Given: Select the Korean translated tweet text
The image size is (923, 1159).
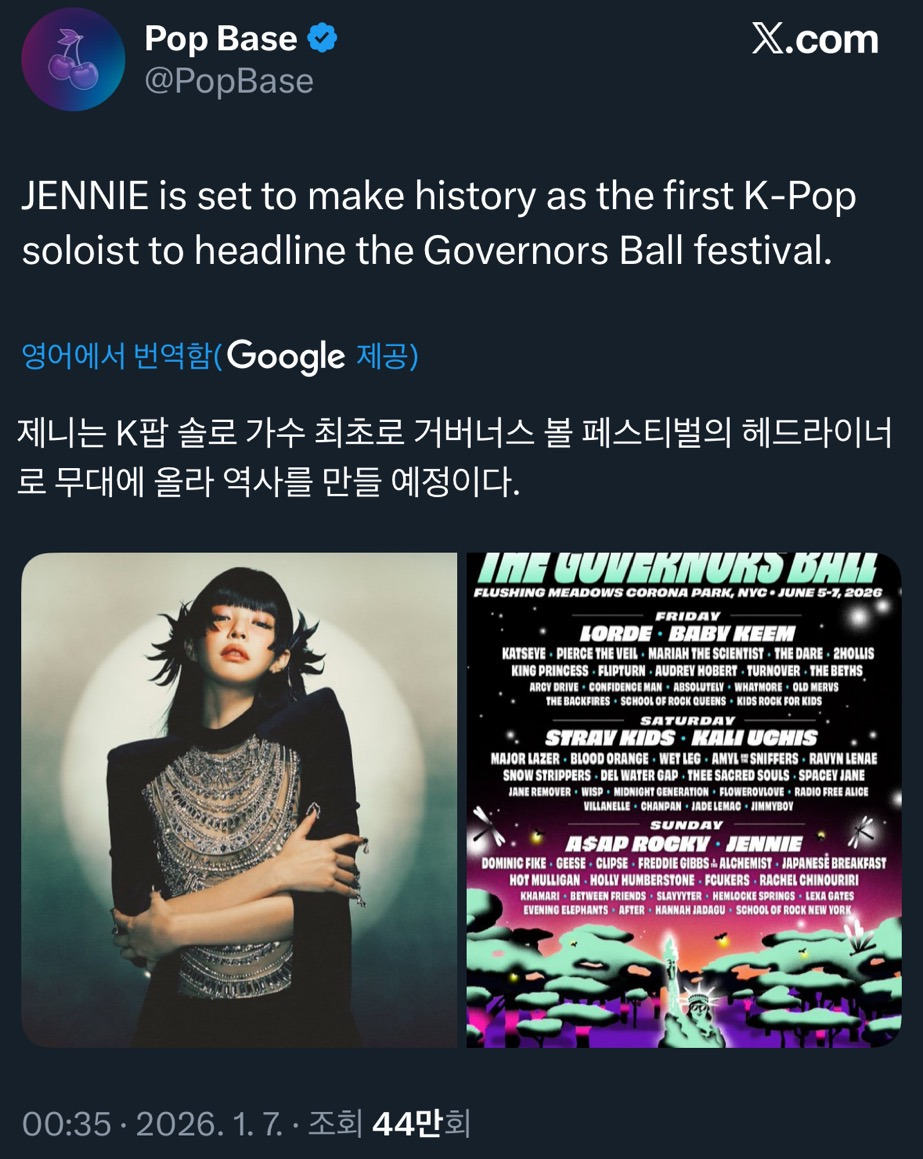Looking at the screenshot, I should coord(454,458).
